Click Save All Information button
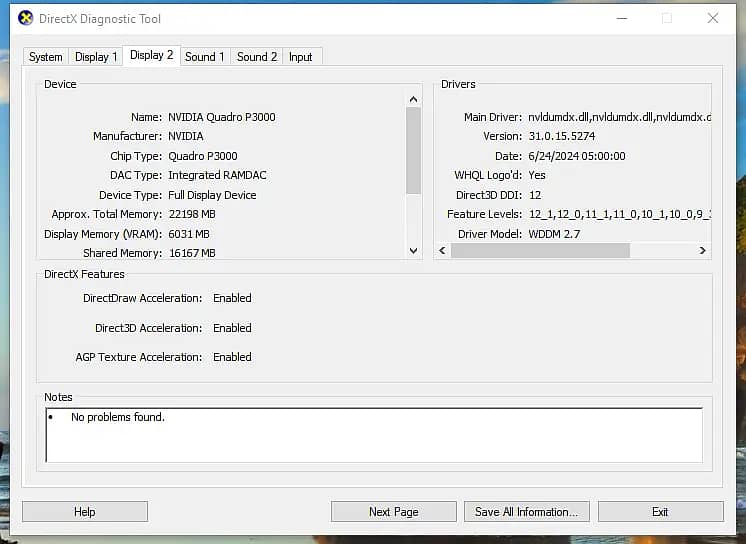The height and width of the screenshot is (544, 746). point(526,512)
